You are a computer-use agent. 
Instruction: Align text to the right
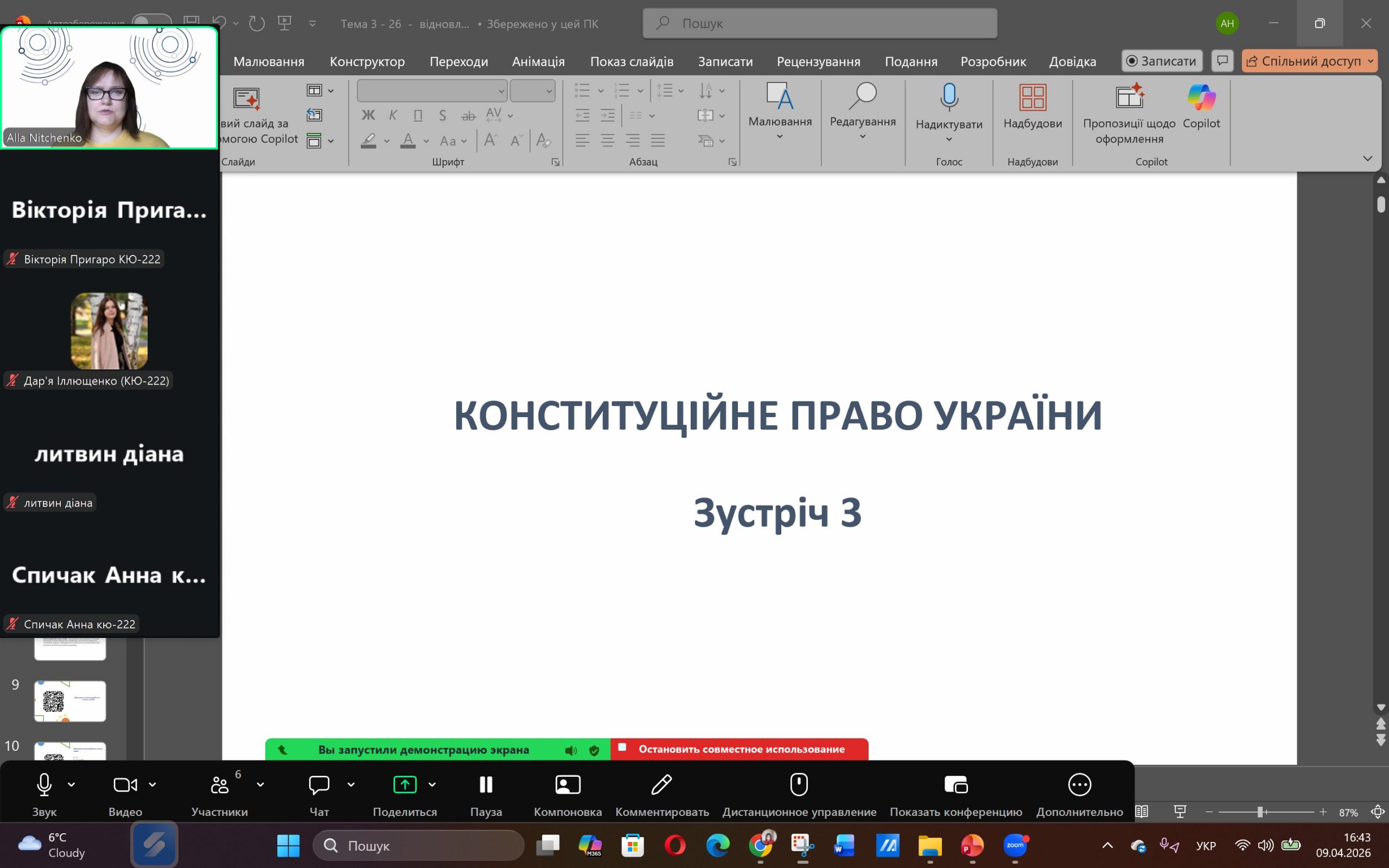point(633,140)
